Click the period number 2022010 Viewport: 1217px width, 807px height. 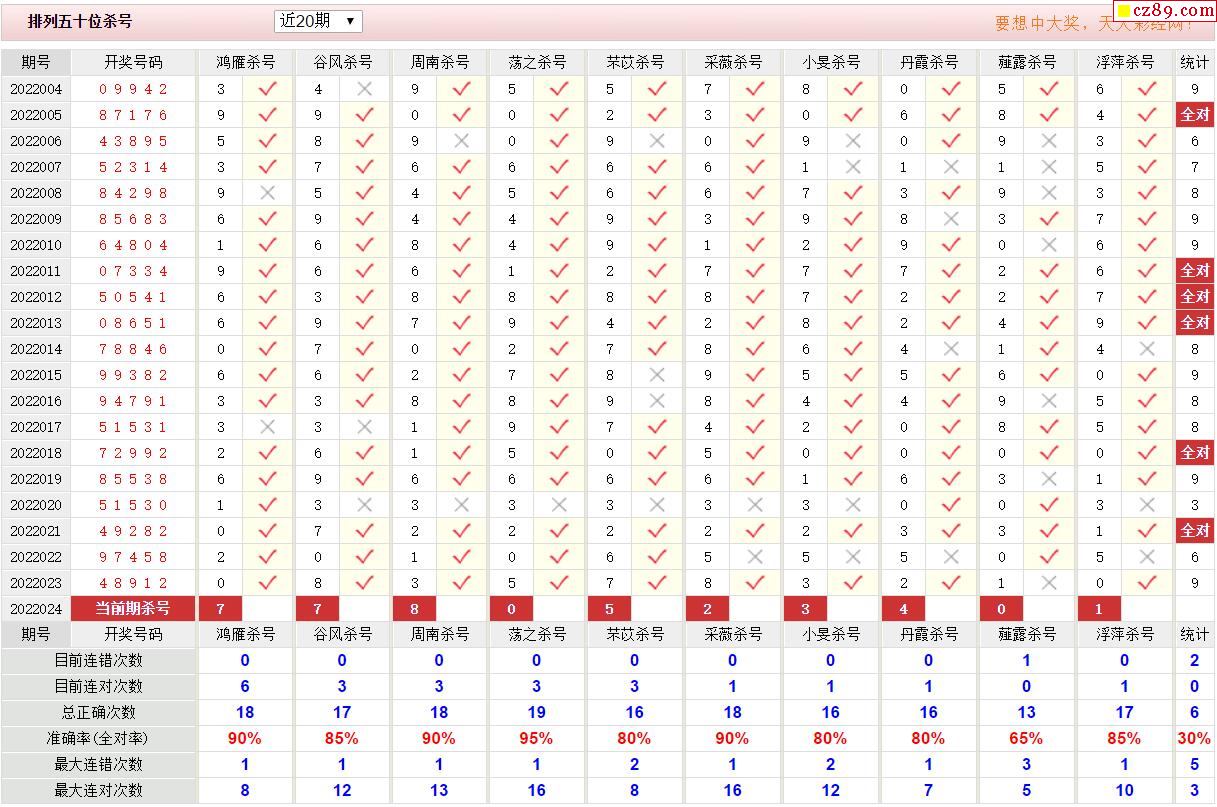click(36, 245)
